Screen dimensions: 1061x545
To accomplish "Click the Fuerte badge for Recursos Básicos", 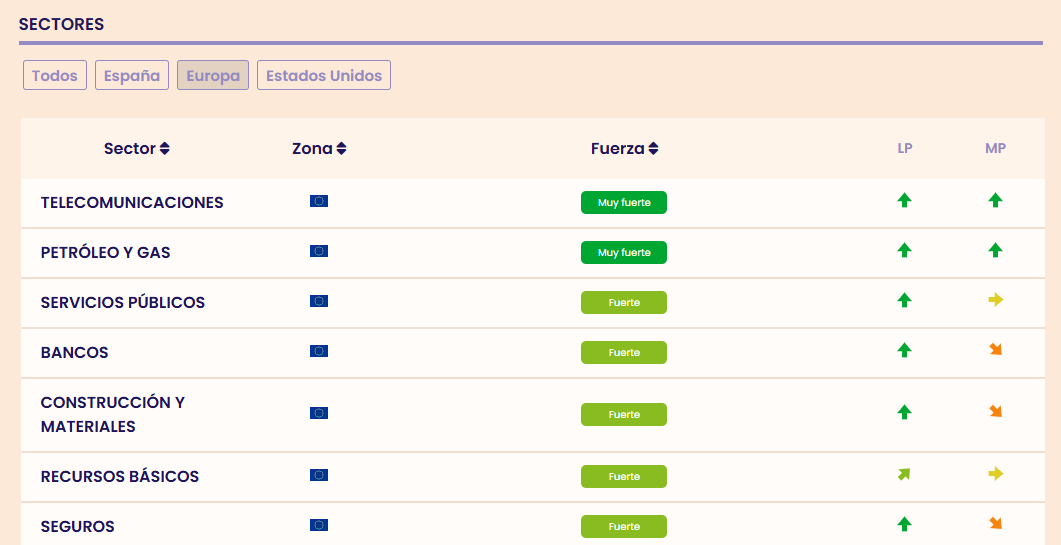I will 624,477.
